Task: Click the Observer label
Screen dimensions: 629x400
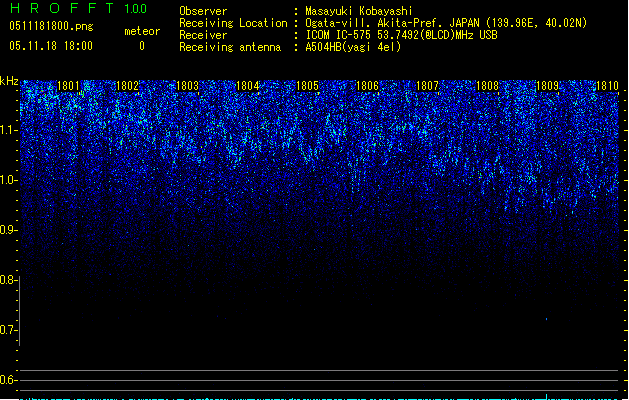Action: coord(203,11)
